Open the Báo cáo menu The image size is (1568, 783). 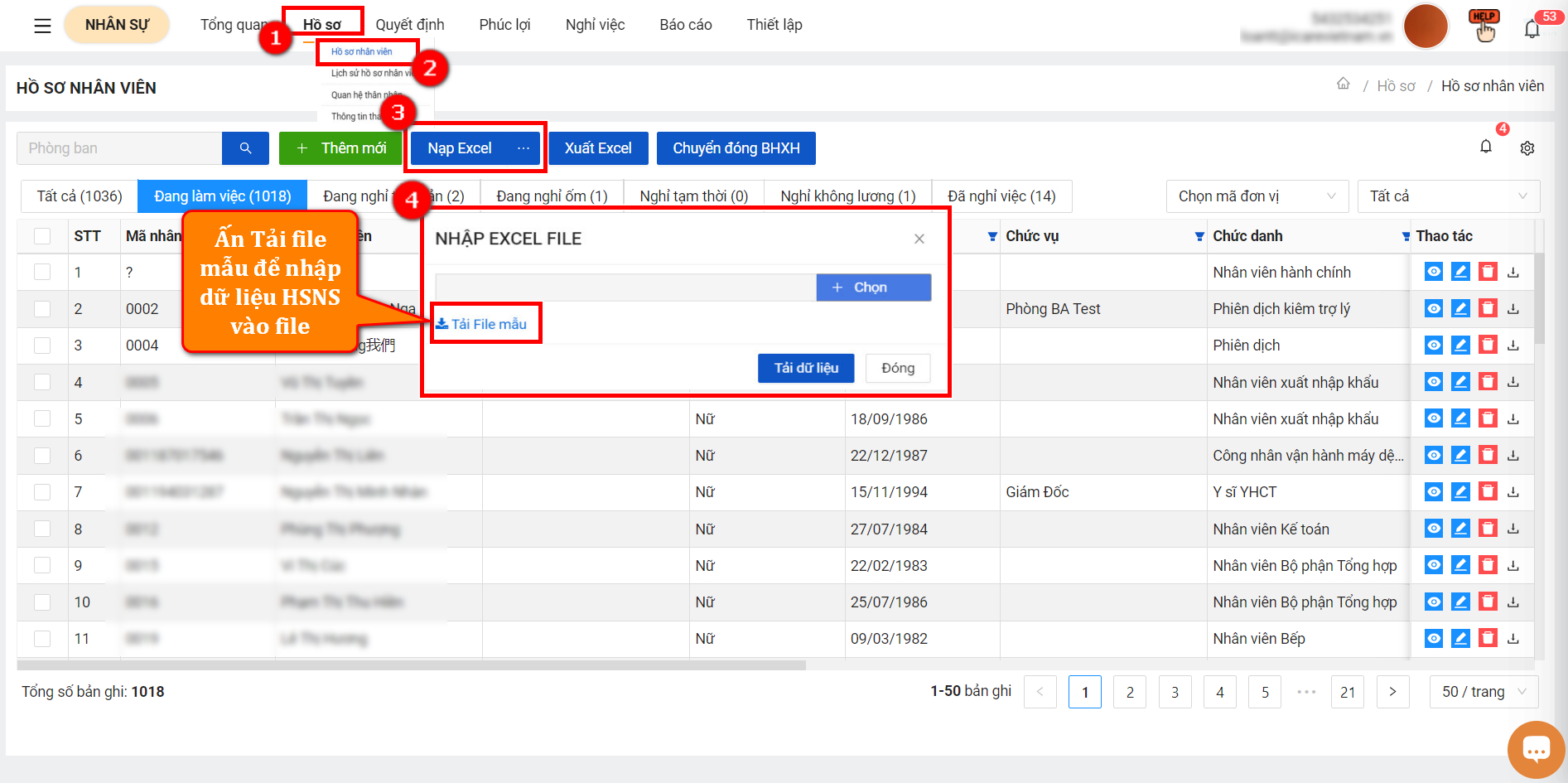(686, 25)
